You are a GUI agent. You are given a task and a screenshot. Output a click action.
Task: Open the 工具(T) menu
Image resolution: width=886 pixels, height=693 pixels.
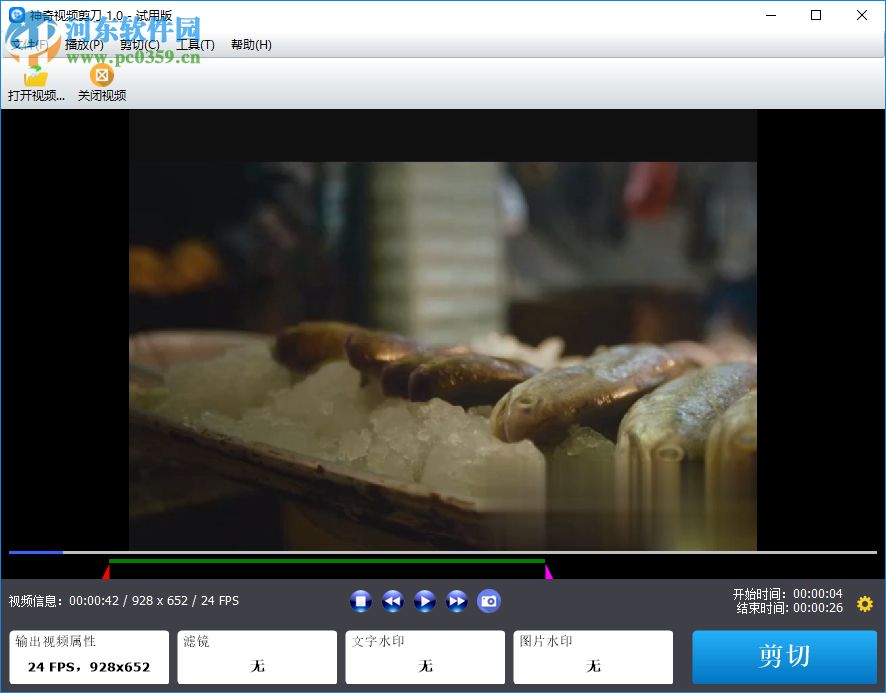click(196, 45)
